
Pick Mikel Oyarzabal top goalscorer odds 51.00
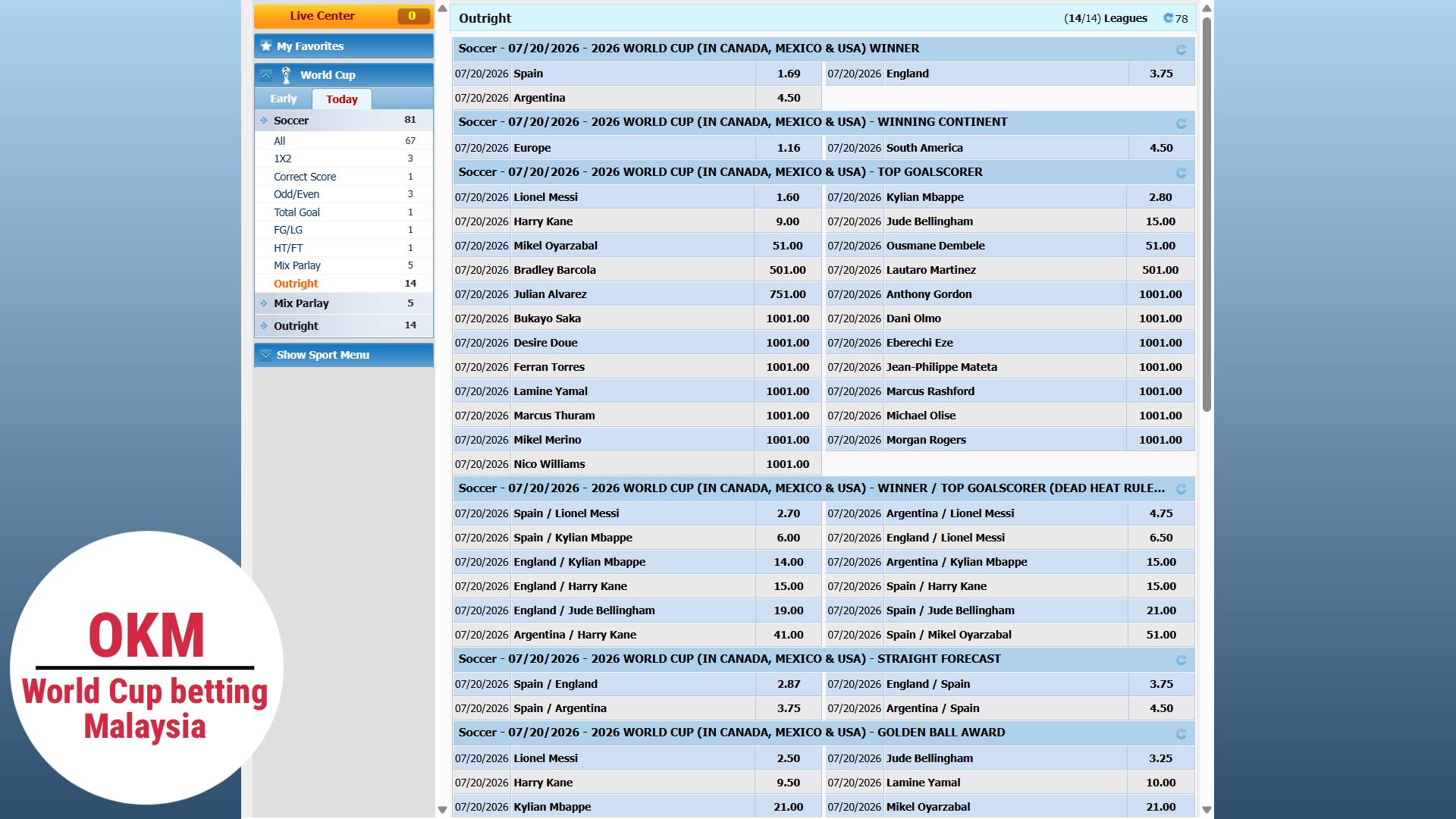[788, 246]
